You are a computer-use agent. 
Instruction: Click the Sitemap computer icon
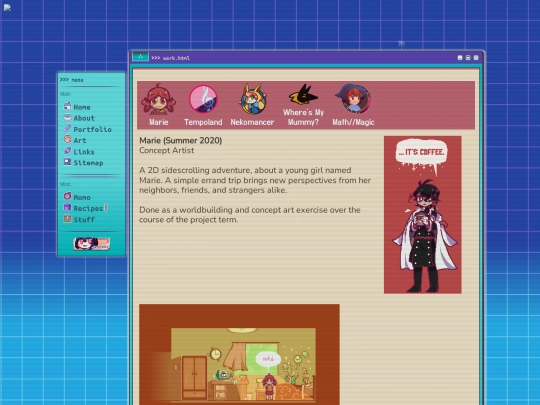pos(68,162)
